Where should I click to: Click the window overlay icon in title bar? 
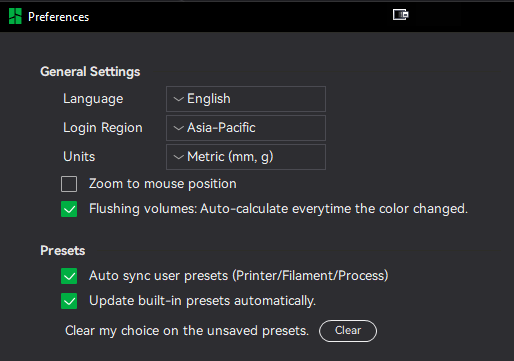[400, 15]
